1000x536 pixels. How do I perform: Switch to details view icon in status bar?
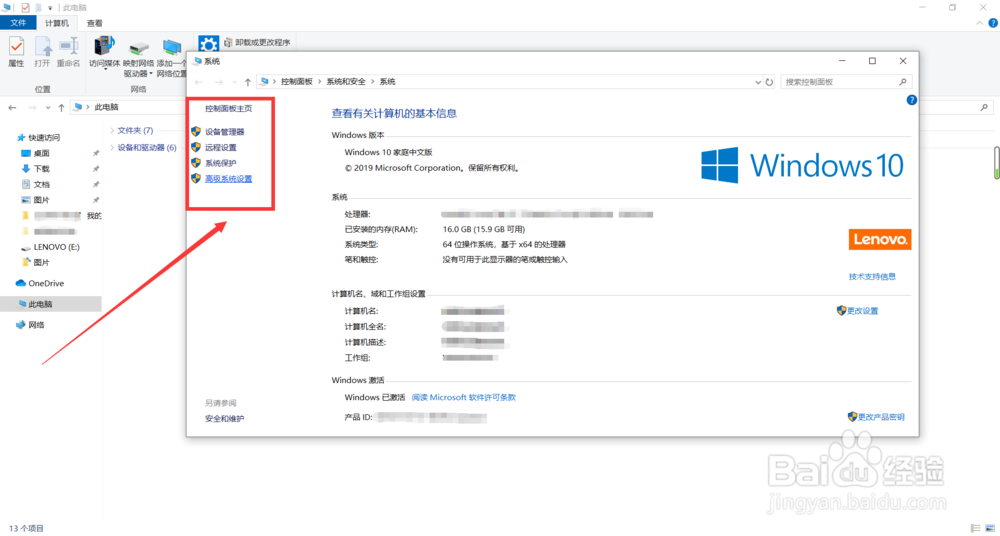tap(975, 528)
